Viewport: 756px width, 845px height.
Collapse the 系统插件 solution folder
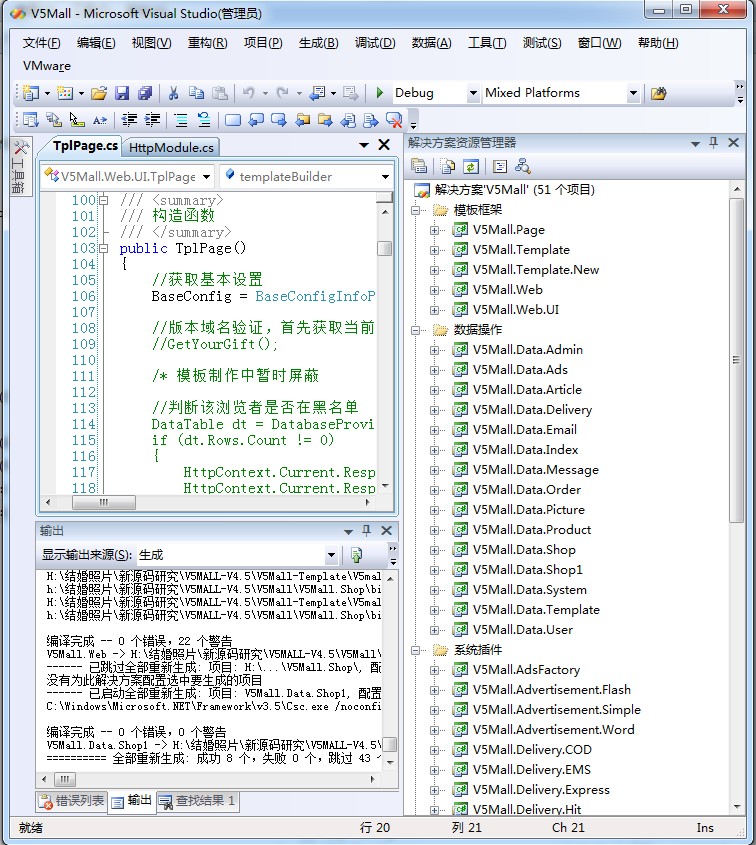click(415, 650)
